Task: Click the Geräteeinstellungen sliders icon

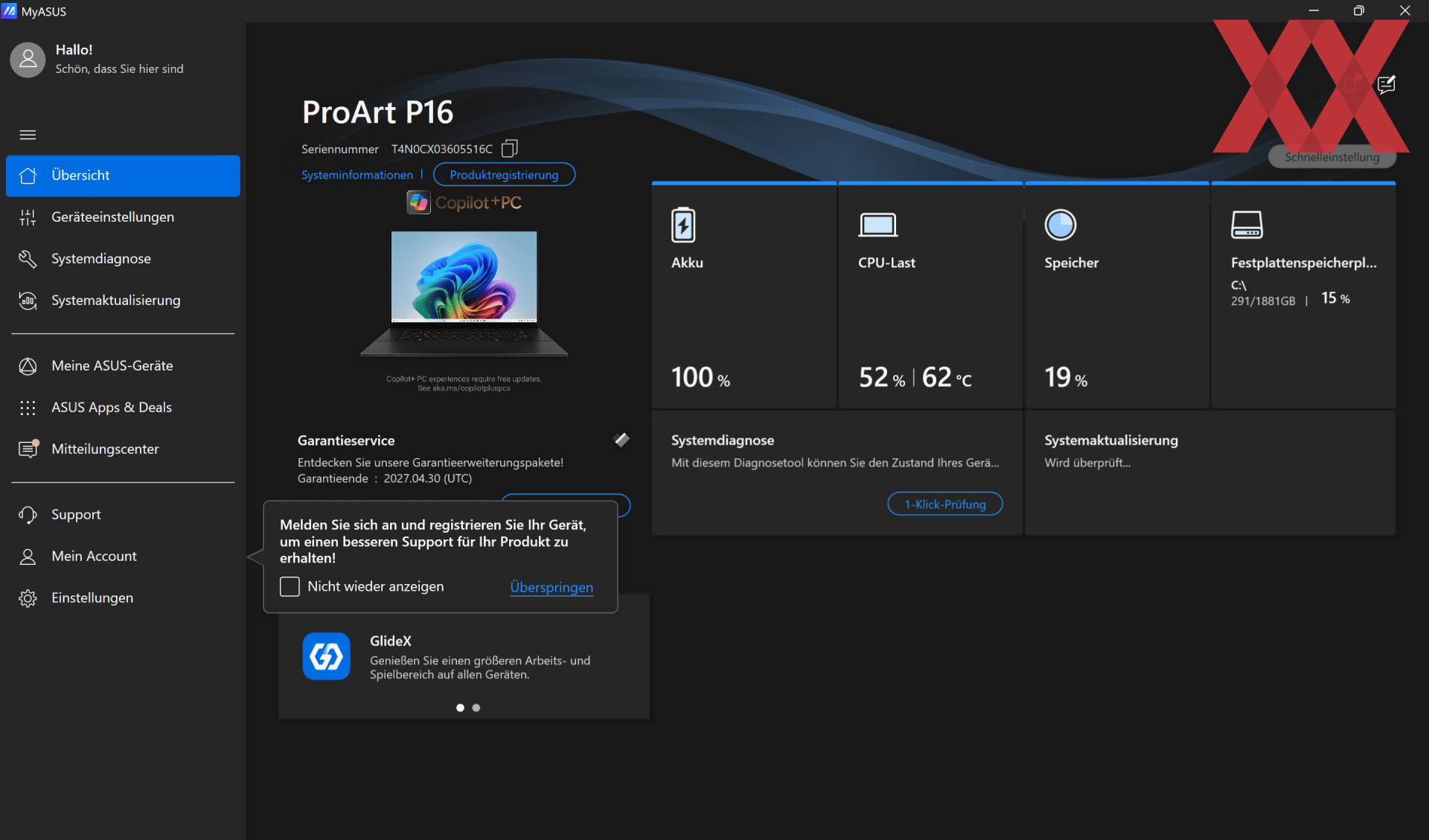Action: (28, 217)
